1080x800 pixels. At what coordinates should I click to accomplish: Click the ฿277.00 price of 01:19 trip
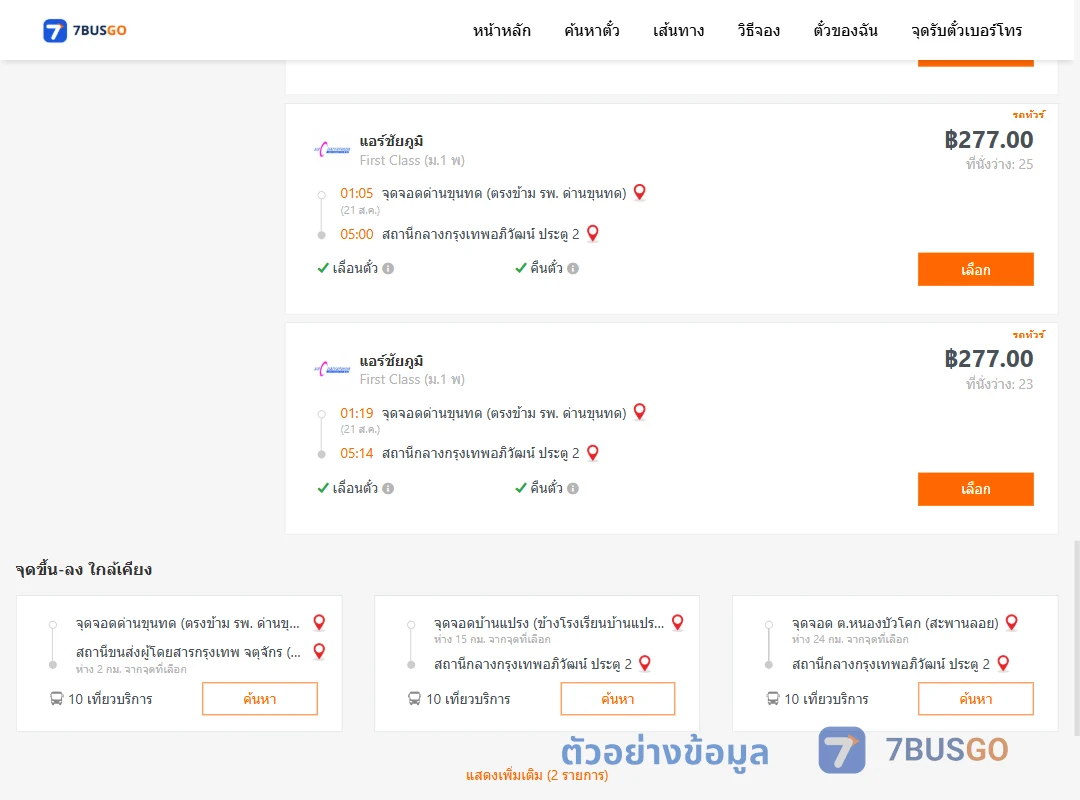coord(988,359)
